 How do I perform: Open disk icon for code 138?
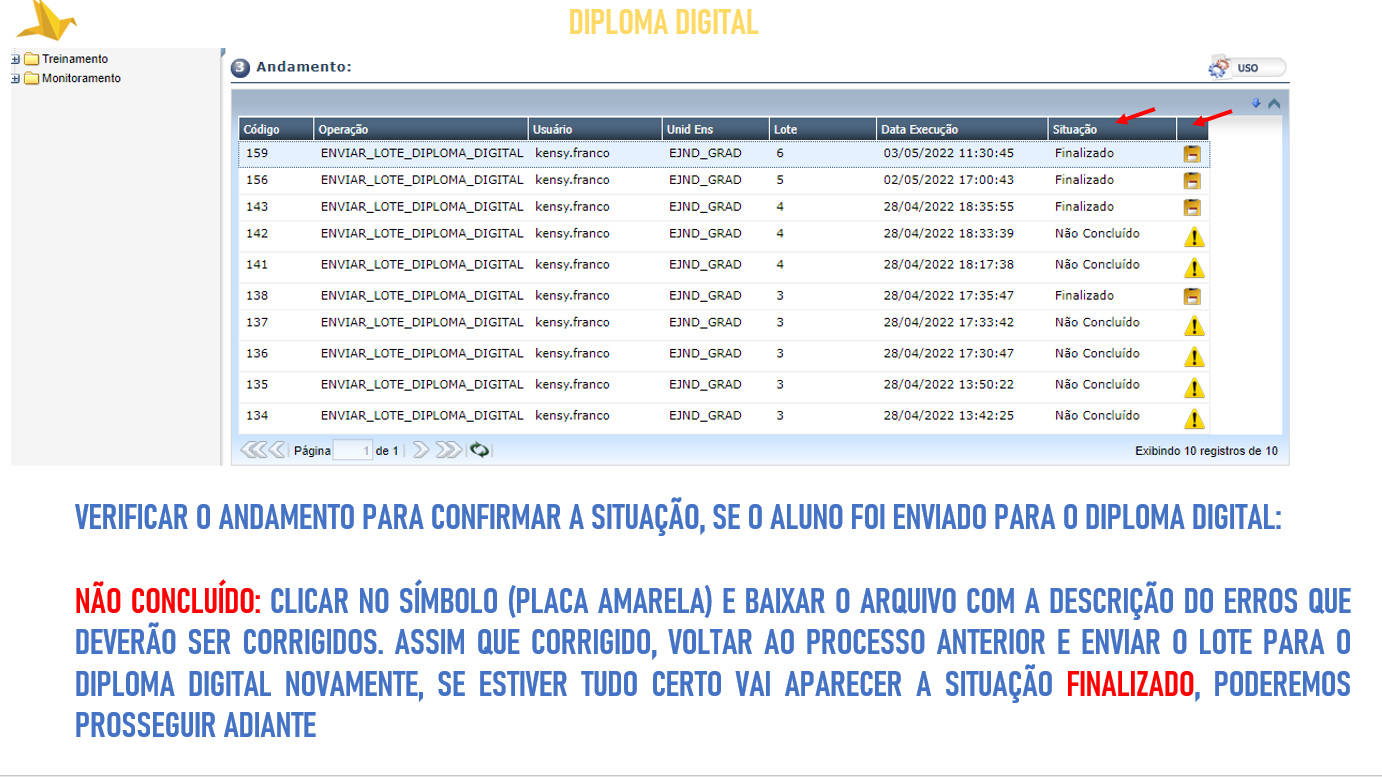(1192, 296)
